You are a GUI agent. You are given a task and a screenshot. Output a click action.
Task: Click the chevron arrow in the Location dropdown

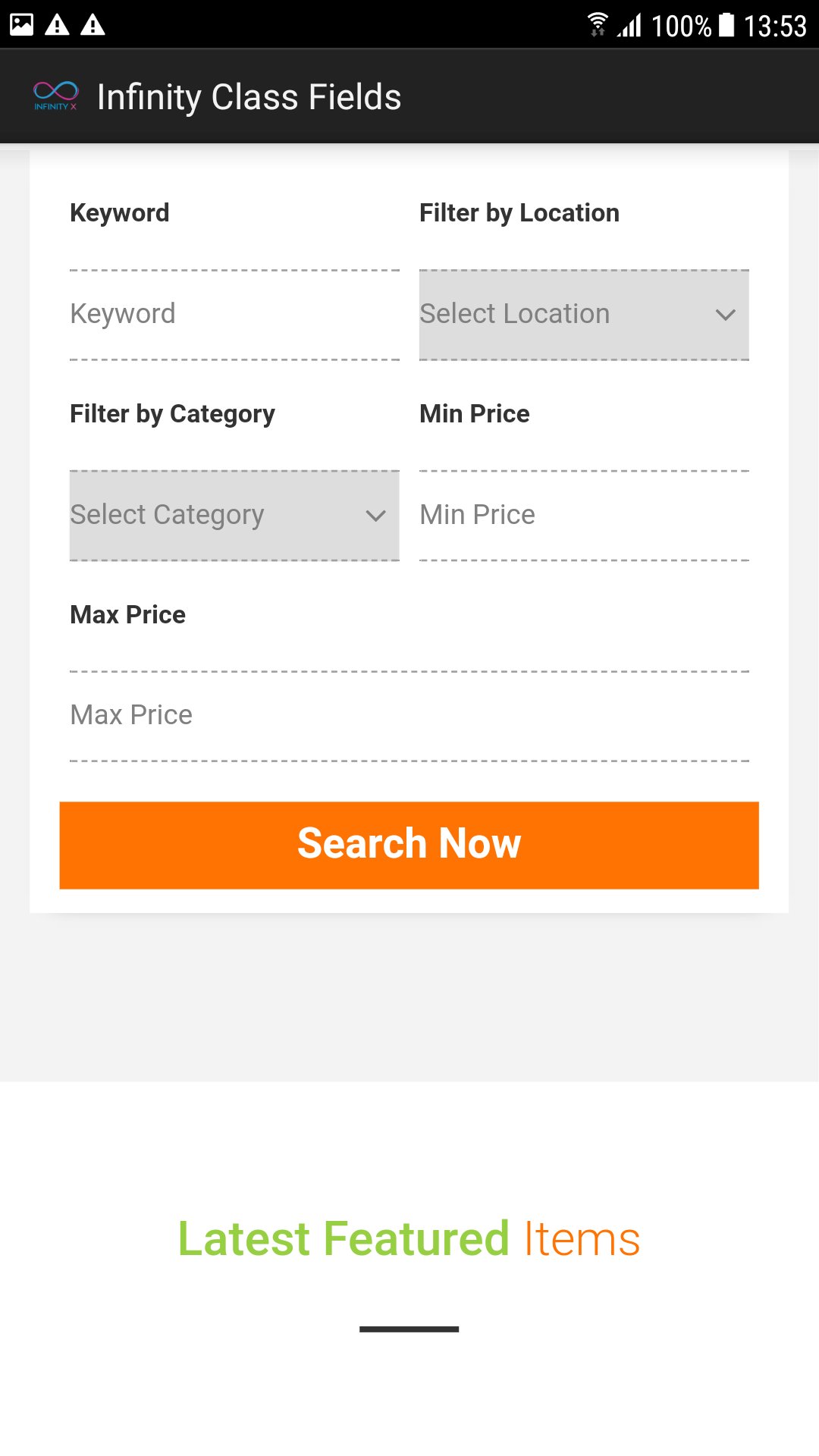pos(726,315)
